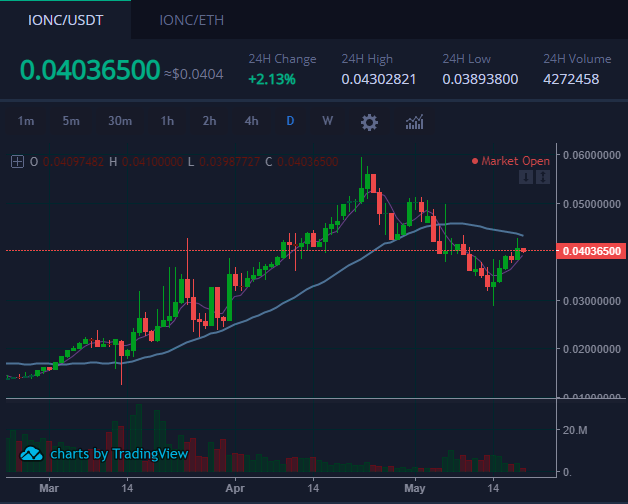
Task: Click the 24H High value 0.04302821
Action: click(x=378, y=79)
